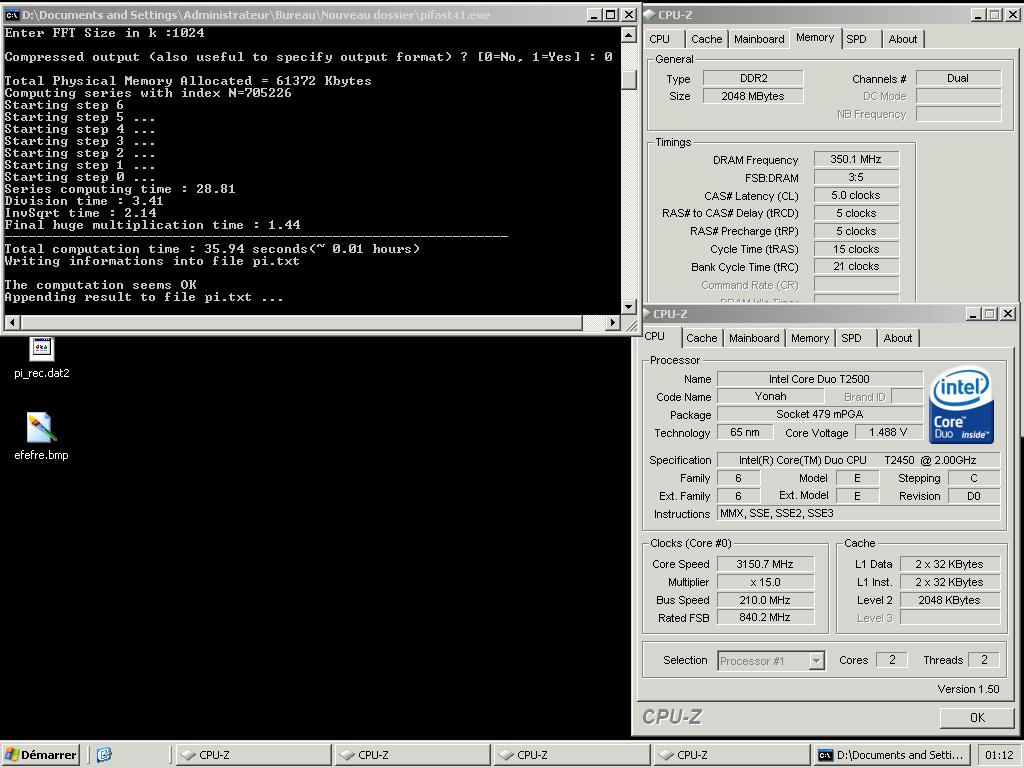
Task: Click the CAS# Latency value 5.0 clocks
Action: [x=856, y=195]
